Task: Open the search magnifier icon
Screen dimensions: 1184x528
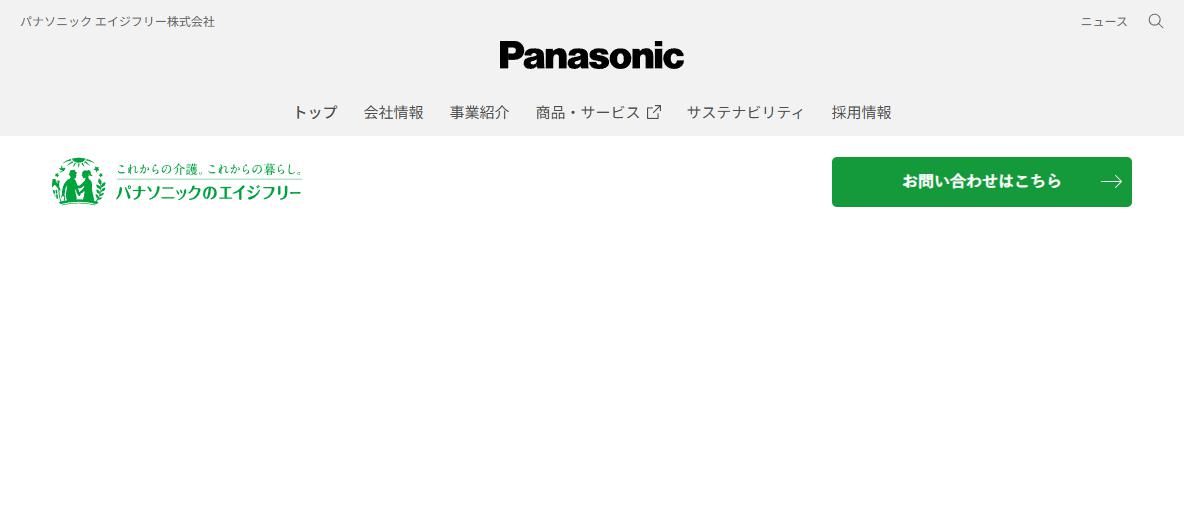Action: pos(1155,21)
